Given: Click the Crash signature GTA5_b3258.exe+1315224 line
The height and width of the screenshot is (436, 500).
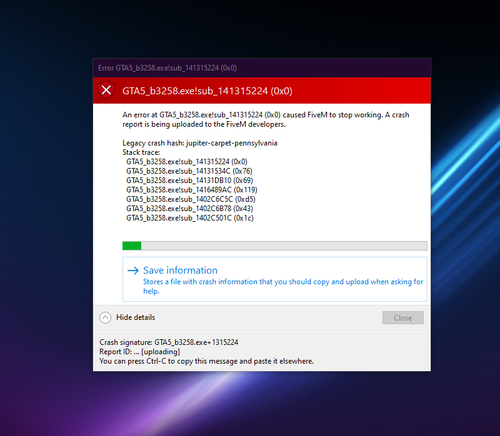Looking at the screenshot, I should point(169,342).
